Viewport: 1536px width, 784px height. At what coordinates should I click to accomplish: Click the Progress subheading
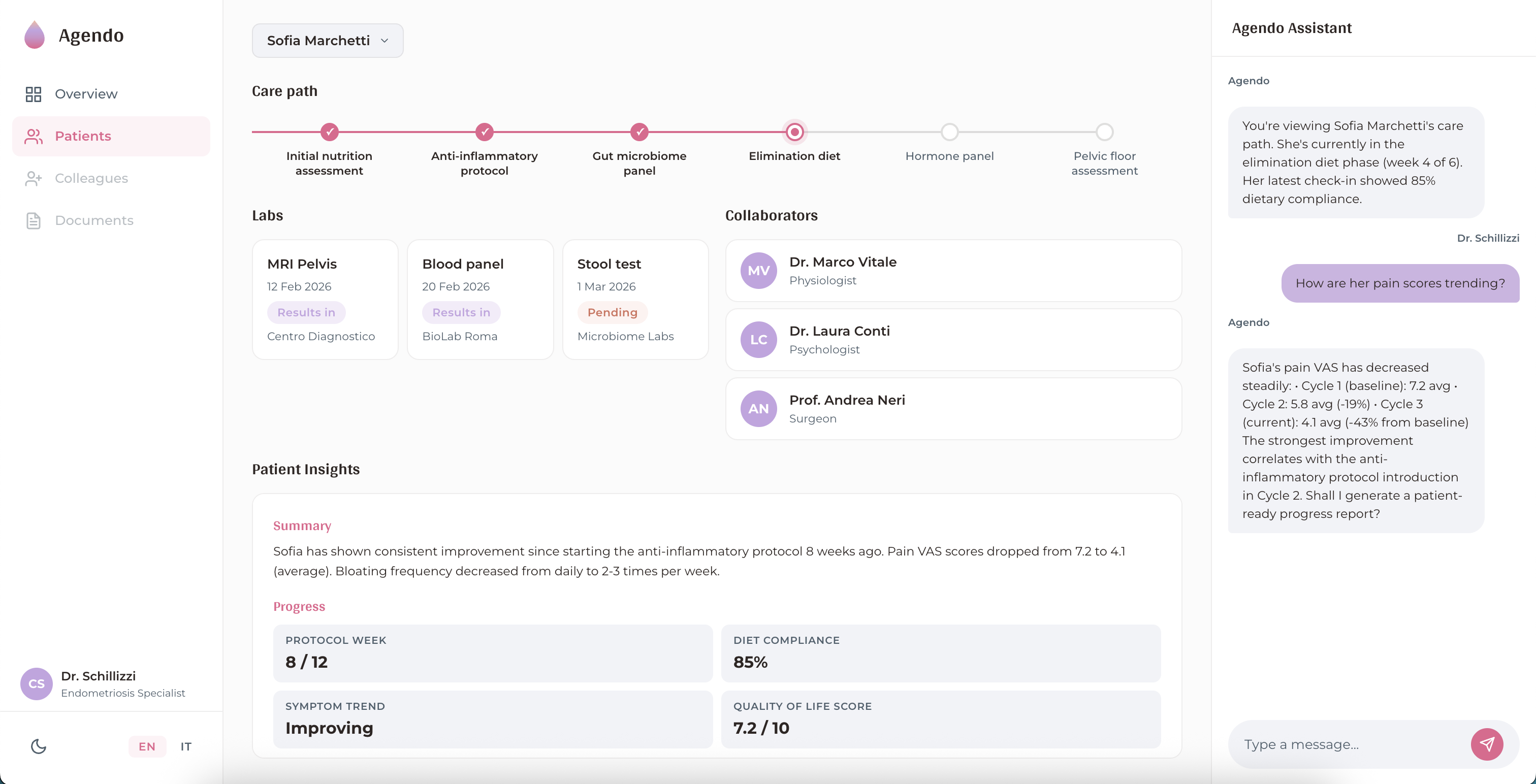(299, 607)
